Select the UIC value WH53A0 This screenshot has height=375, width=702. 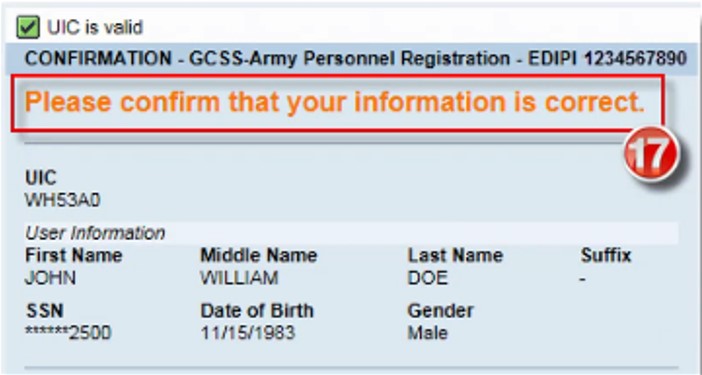[x=63, y=201]
